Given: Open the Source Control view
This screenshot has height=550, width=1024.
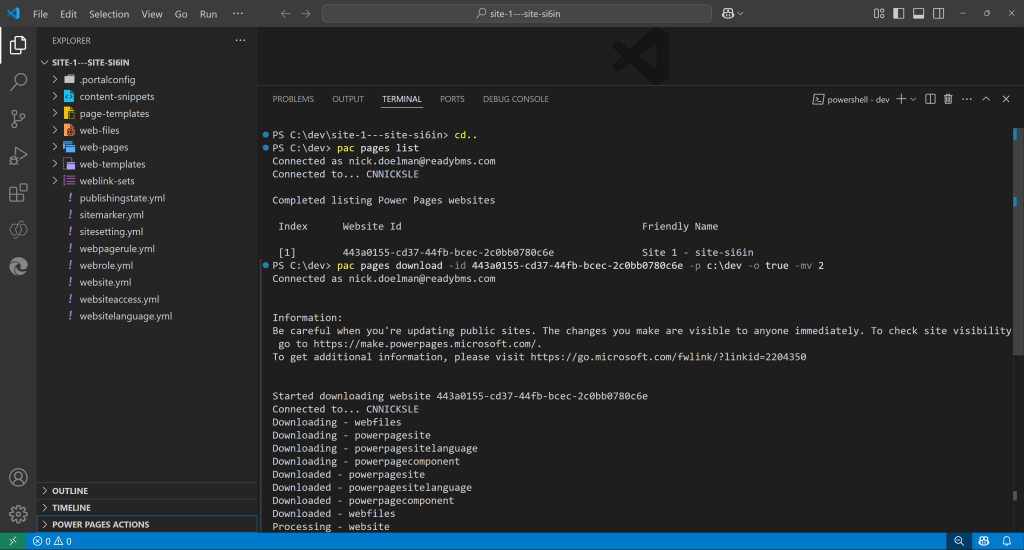Looking at the screenshot, I should pyautogui.click(x=18, y=119).
